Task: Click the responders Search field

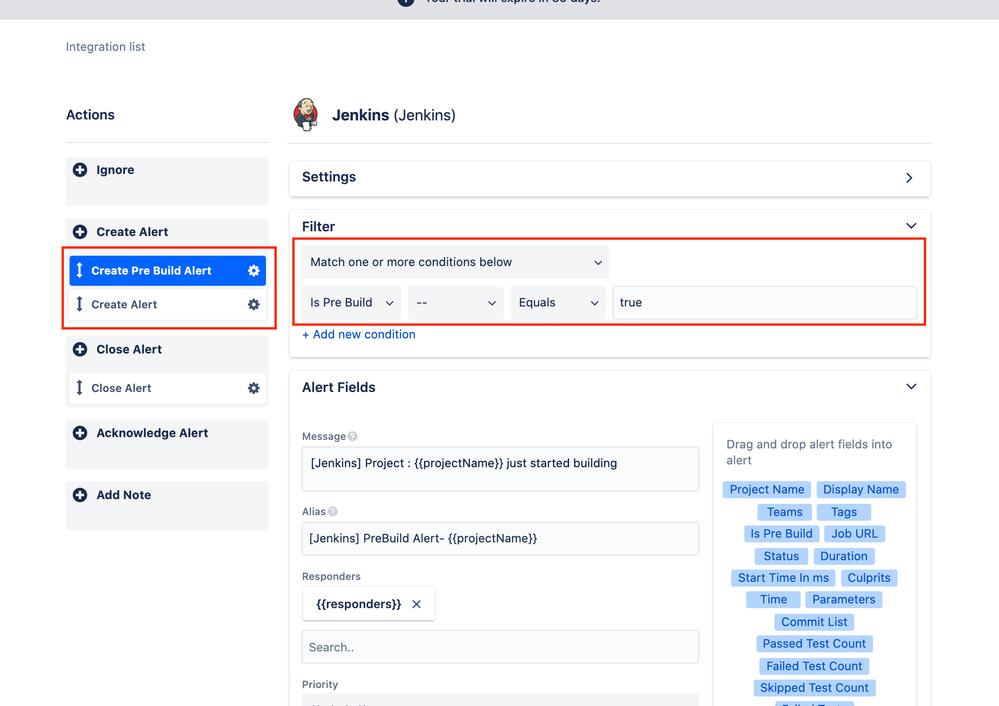Action: point(500,647)
